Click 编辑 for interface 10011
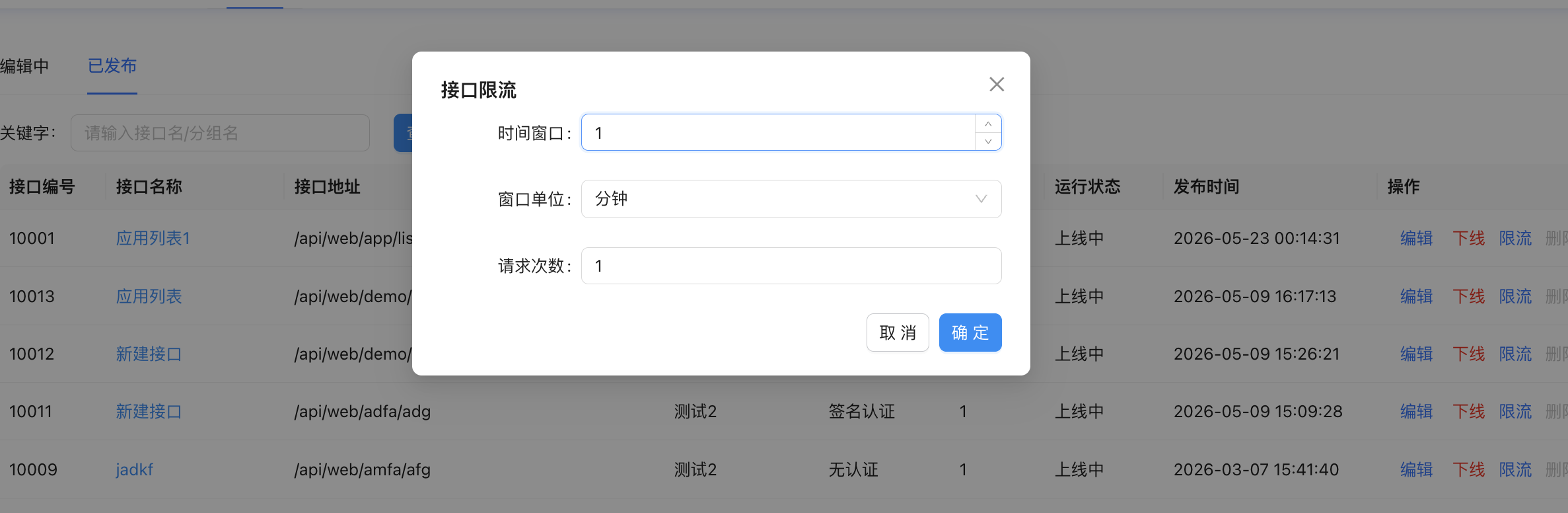This screenshot has width=1568, height=513. click(1417, 411)
